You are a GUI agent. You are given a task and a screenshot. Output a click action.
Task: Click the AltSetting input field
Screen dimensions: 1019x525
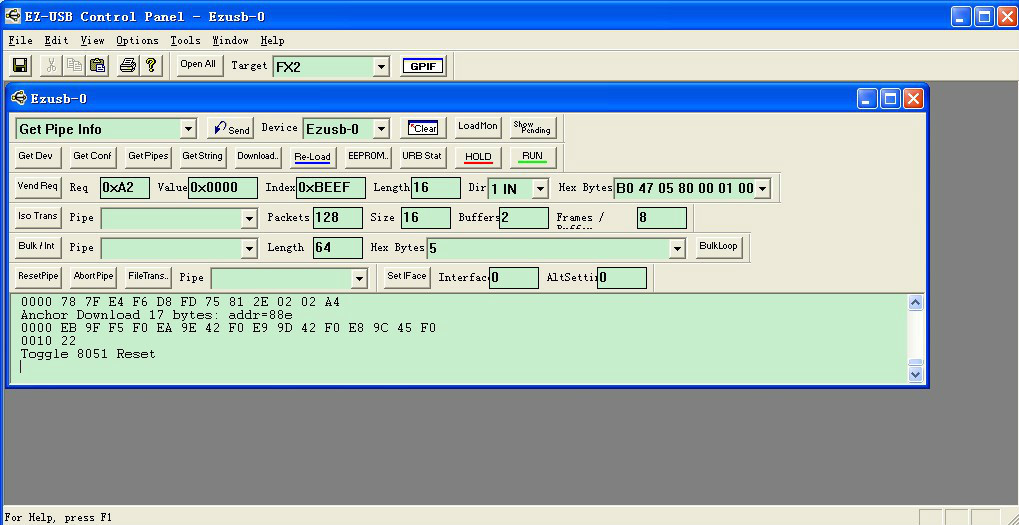click(622, 277)
